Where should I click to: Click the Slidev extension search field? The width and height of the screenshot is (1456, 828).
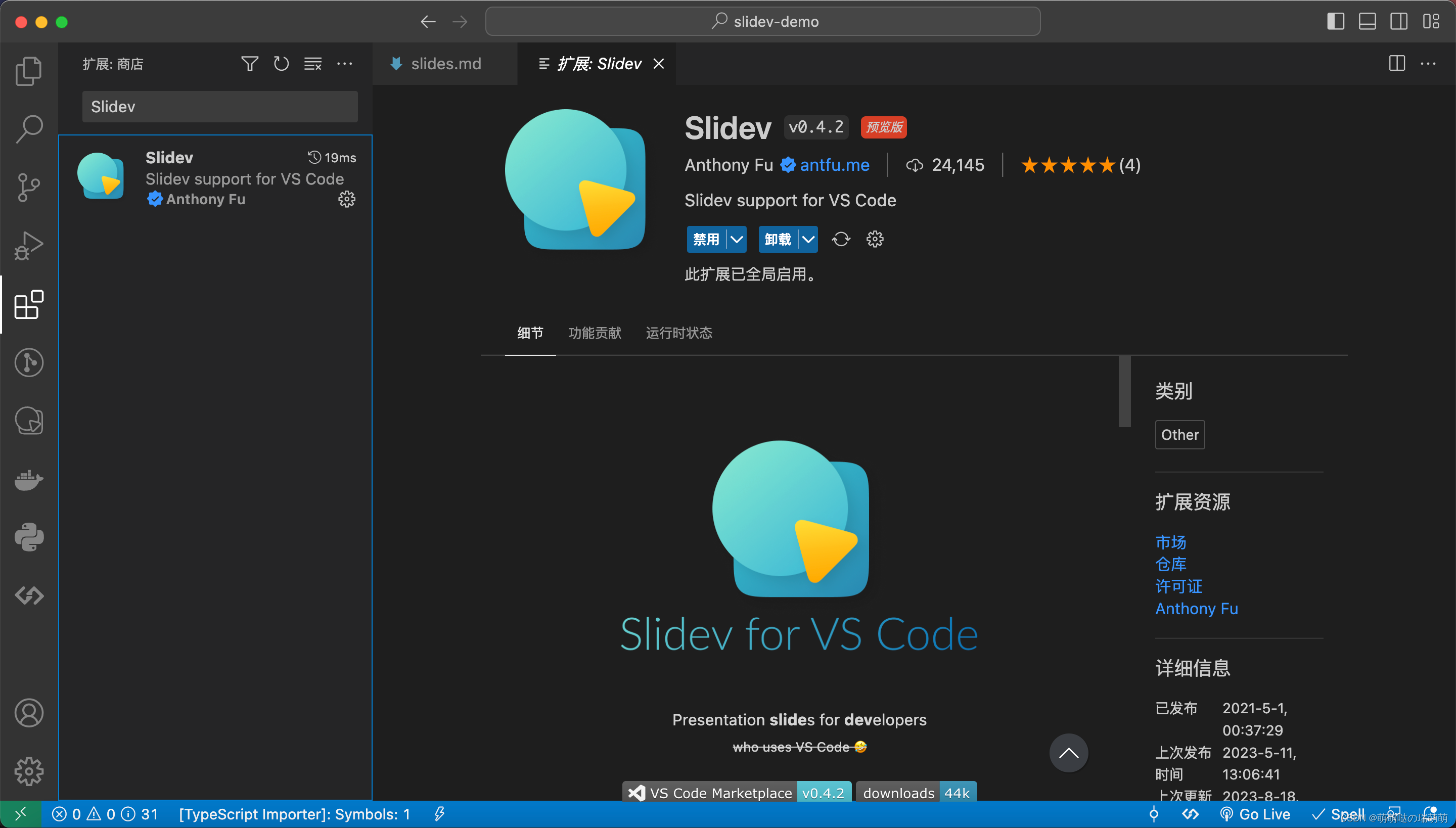[219, 106]
